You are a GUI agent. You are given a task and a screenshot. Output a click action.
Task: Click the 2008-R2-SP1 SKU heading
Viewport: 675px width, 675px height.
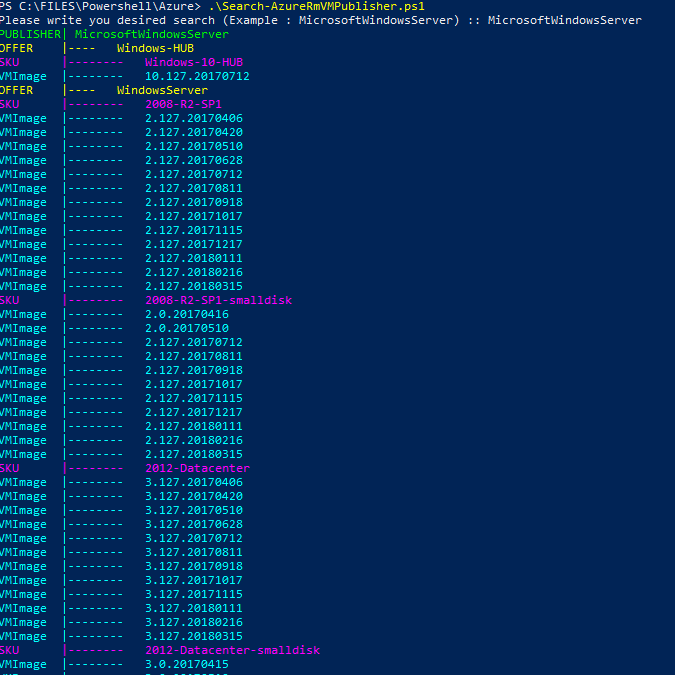(183, 104)
